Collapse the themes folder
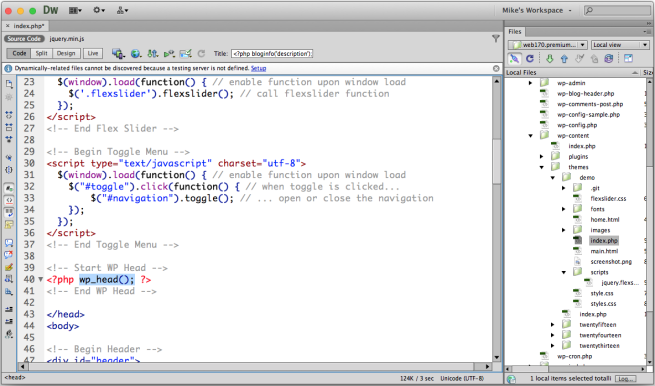 pyautogui.click(x=541, y=167)
